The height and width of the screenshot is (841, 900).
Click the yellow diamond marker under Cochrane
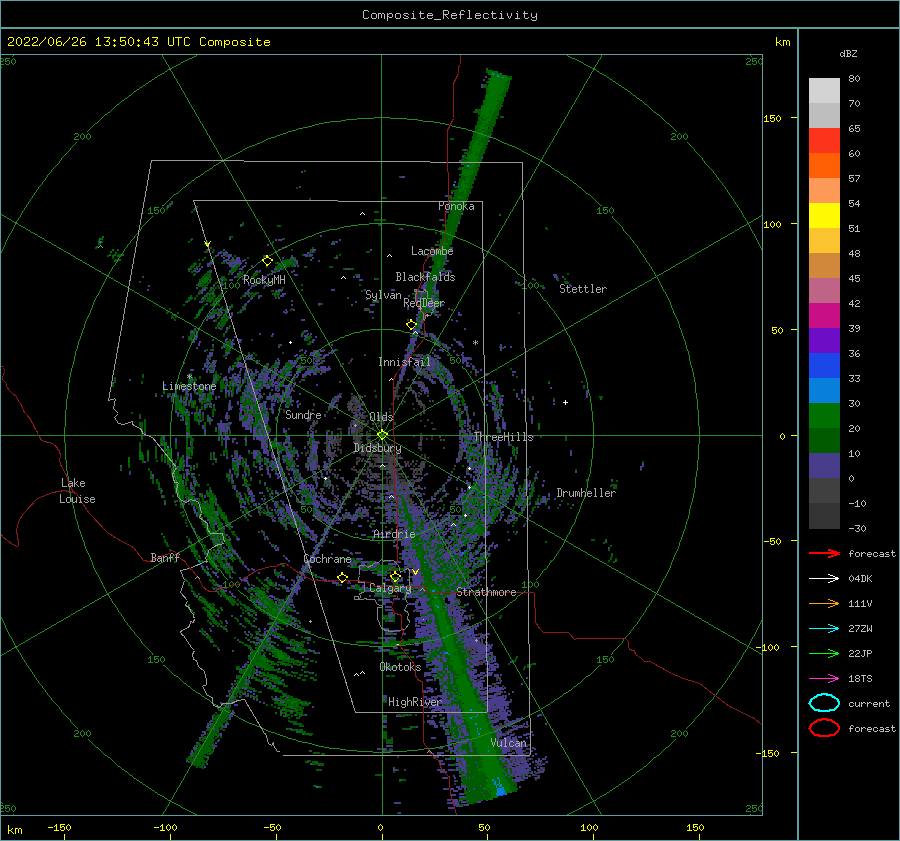click(x=342, y=578)
